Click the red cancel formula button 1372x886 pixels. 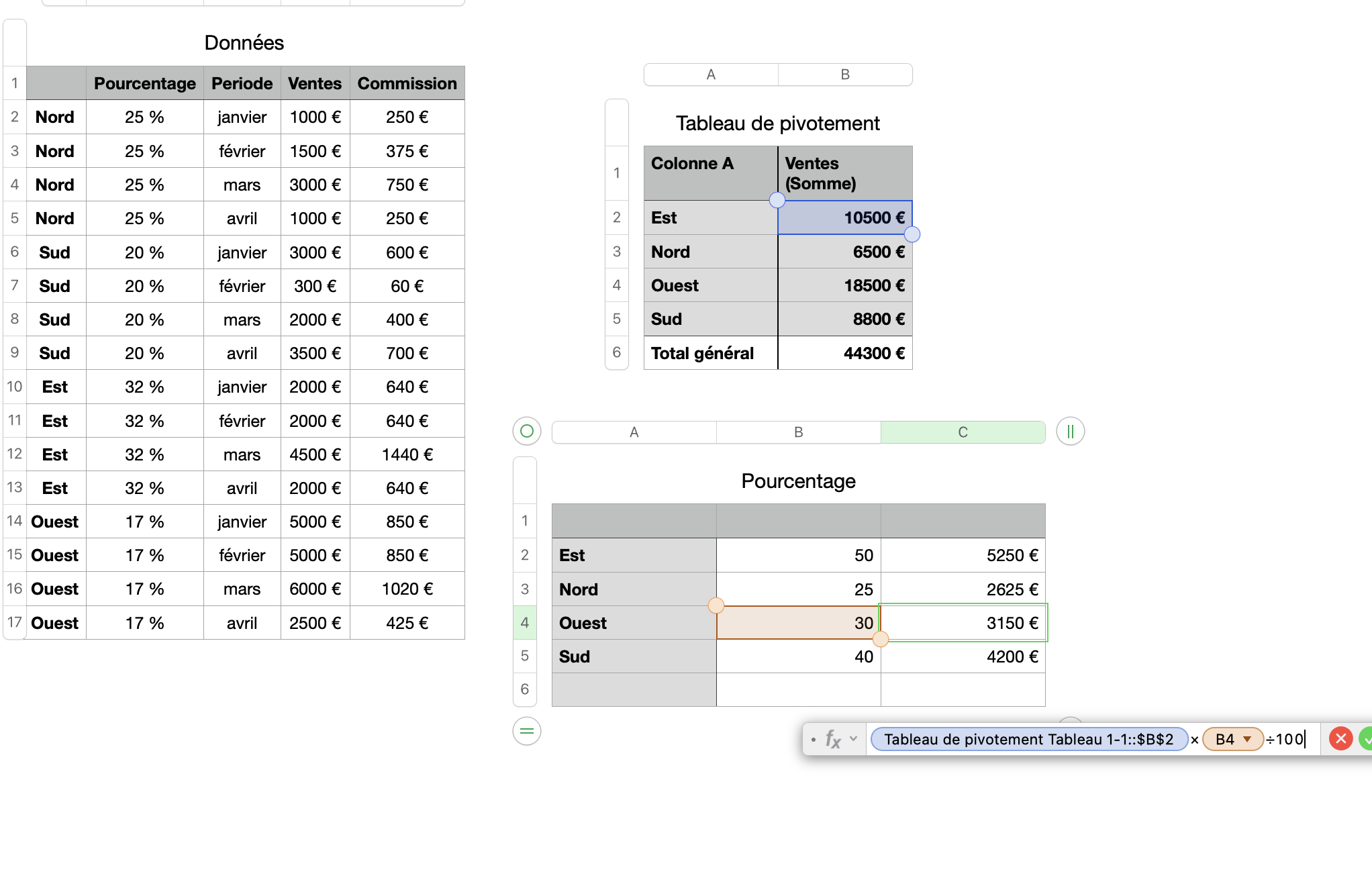(1340, 739)
